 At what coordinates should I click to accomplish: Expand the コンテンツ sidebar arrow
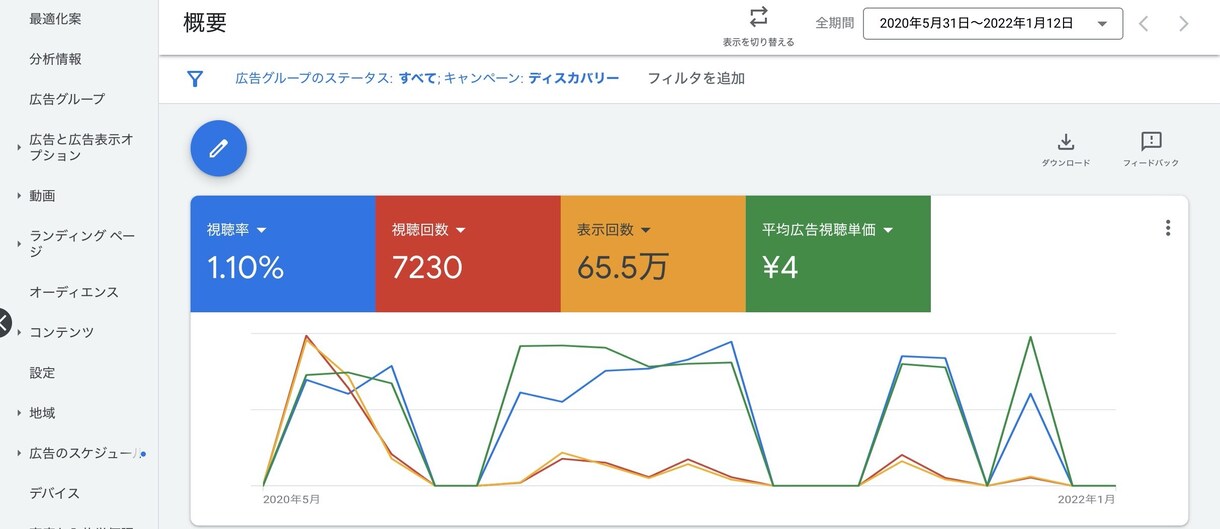click(19, 333)
